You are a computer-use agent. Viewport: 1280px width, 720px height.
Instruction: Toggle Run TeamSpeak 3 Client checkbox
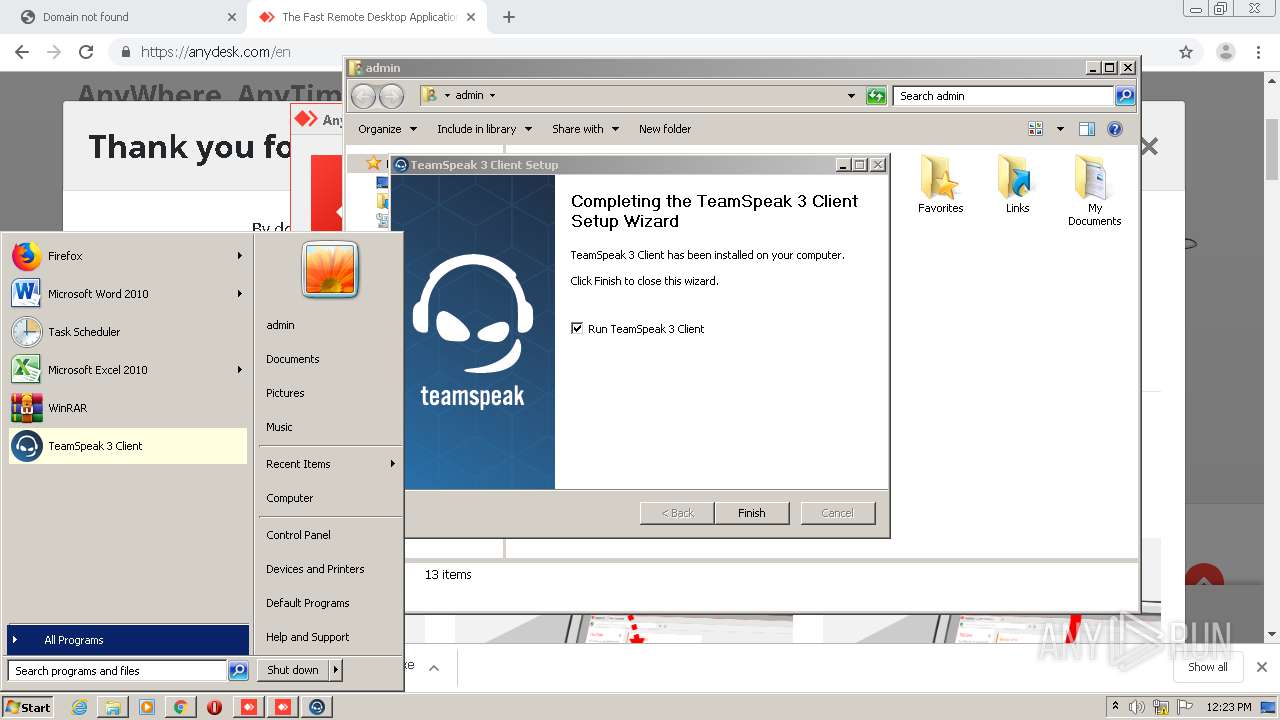point(577,328)
